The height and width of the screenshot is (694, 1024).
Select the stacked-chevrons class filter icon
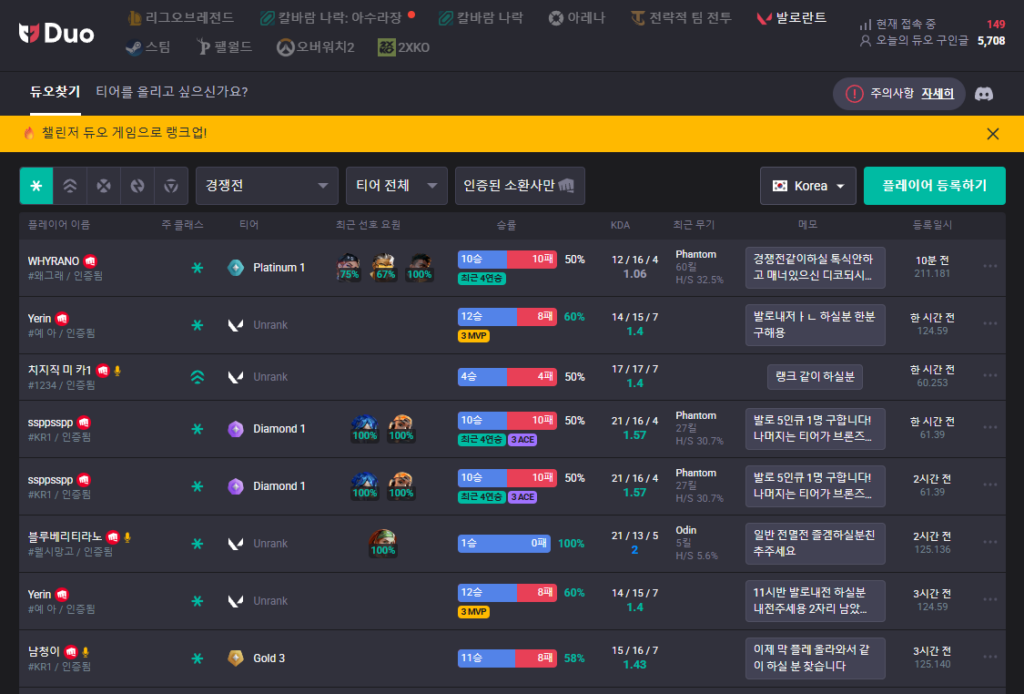(x=70, y=186)
